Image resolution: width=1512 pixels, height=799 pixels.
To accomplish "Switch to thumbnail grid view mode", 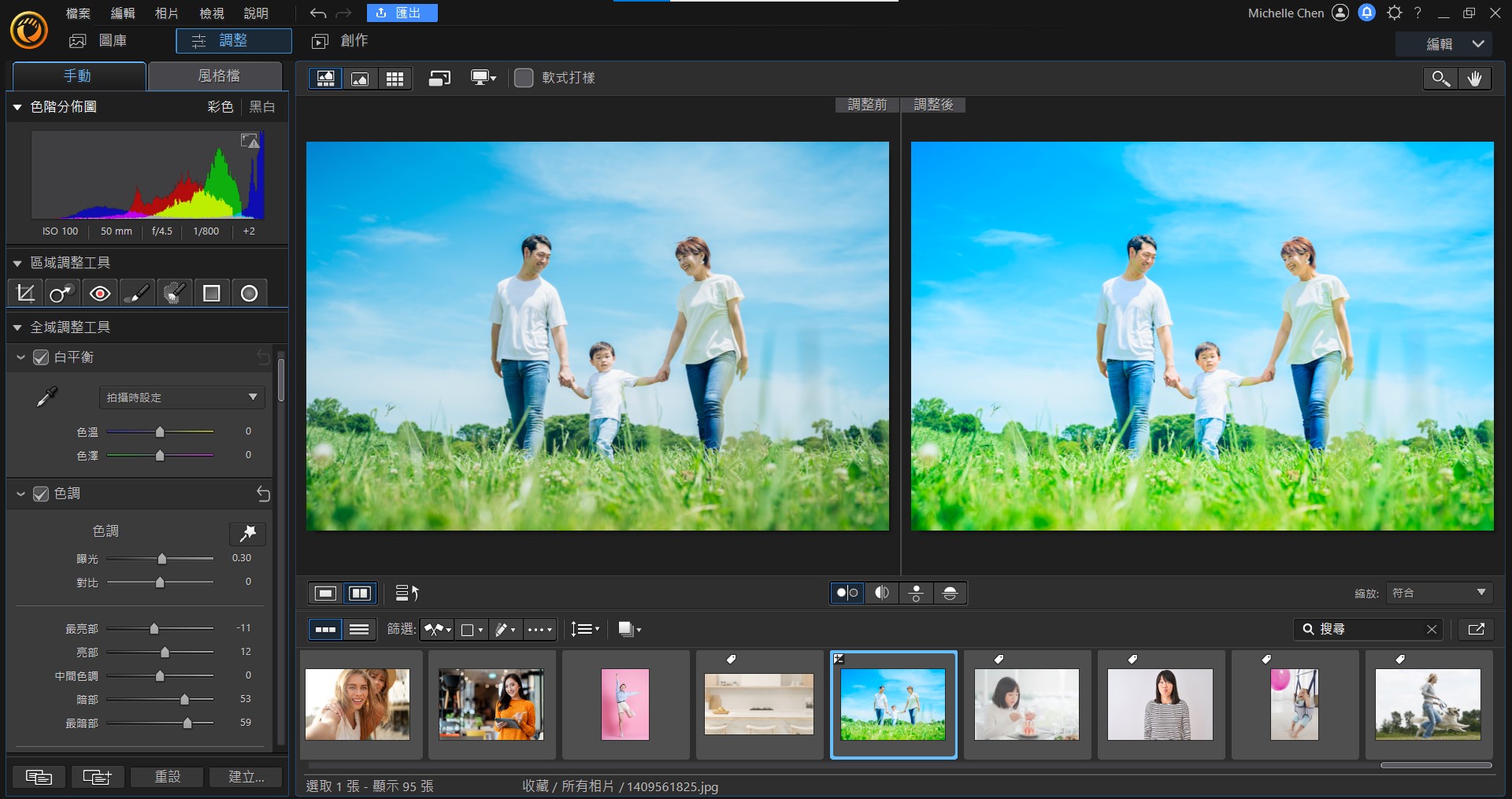I will (x=395, y=78).
